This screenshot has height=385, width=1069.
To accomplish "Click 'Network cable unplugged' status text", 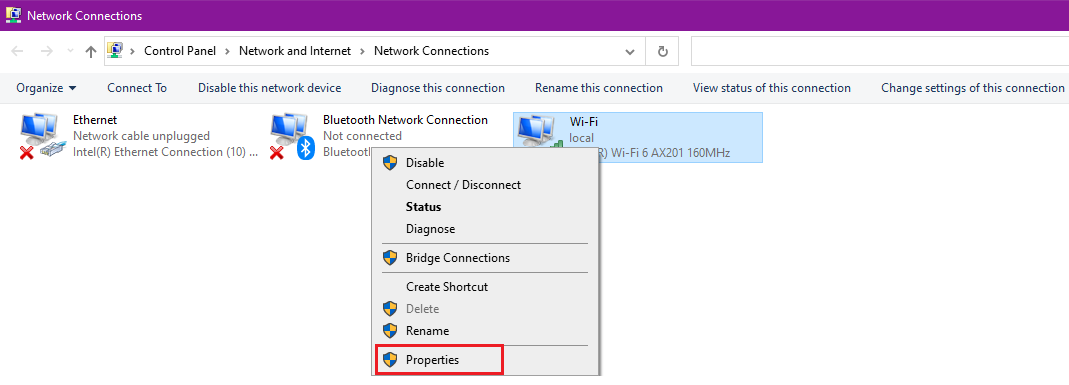I will click(x=141, y=136).
